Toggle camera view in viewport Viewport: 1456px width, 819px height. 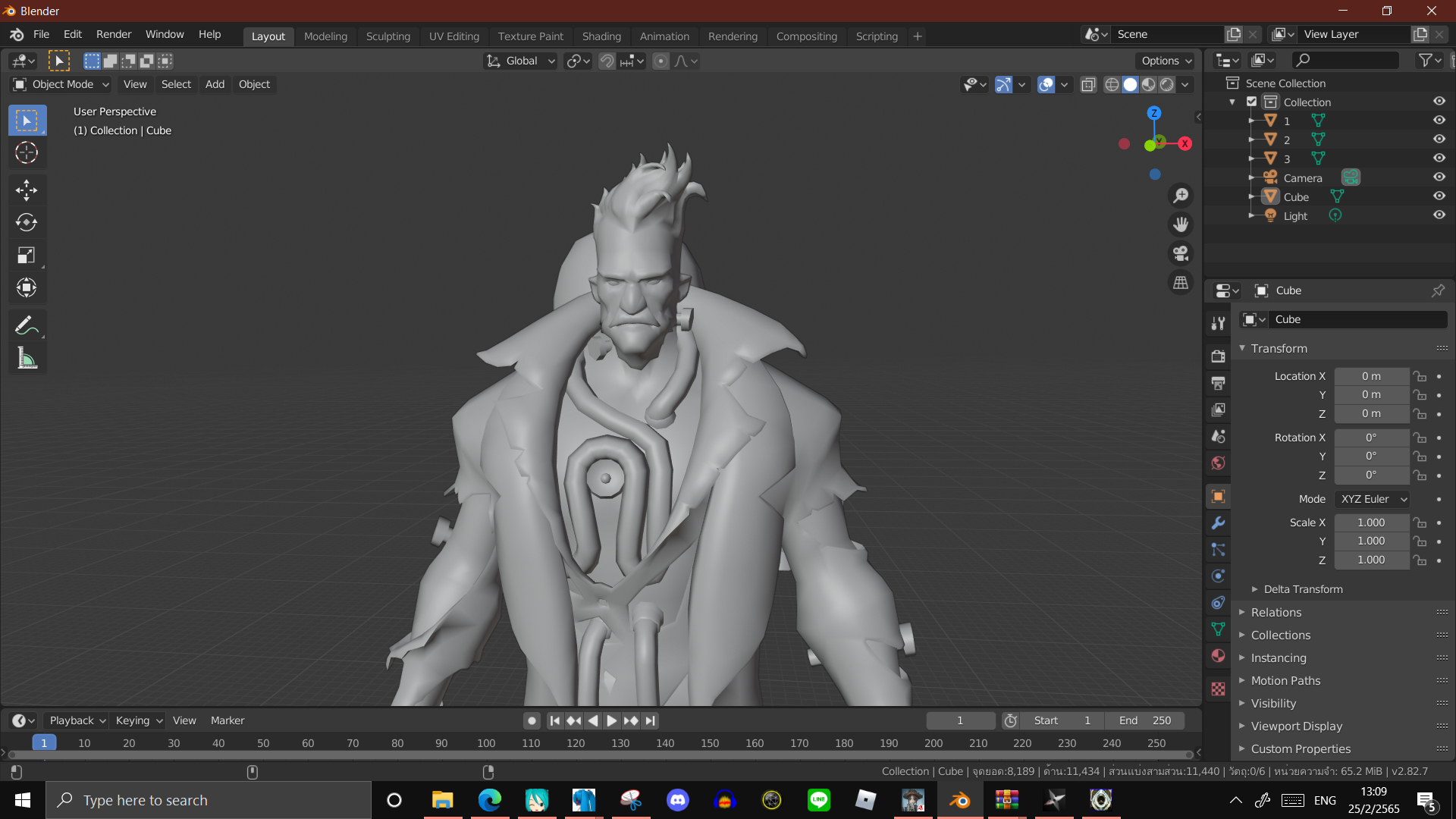tap(1181, 253)
